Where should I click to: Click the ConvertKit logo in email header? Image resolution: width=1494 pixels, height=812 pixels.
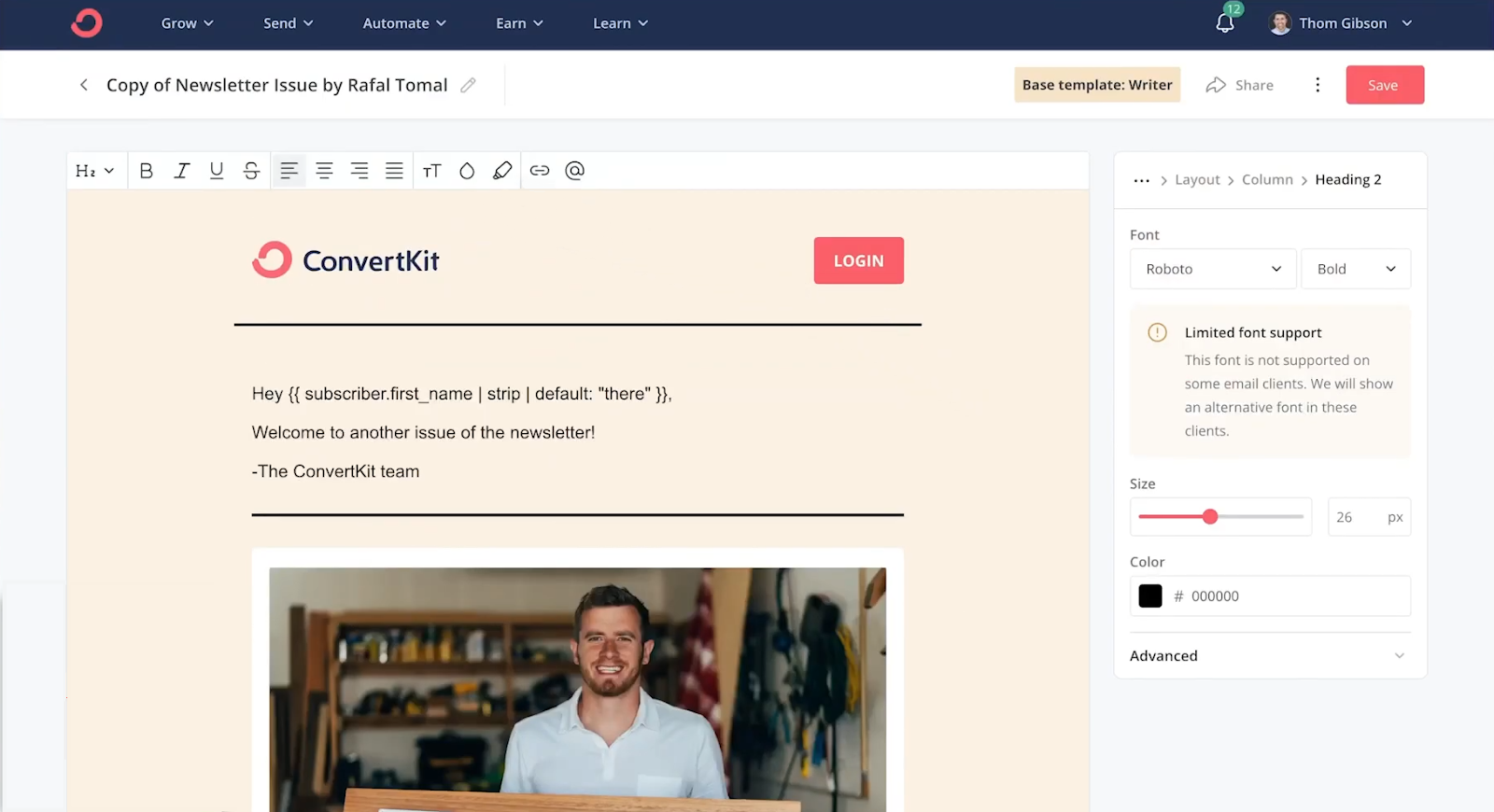tap(345, 260)
